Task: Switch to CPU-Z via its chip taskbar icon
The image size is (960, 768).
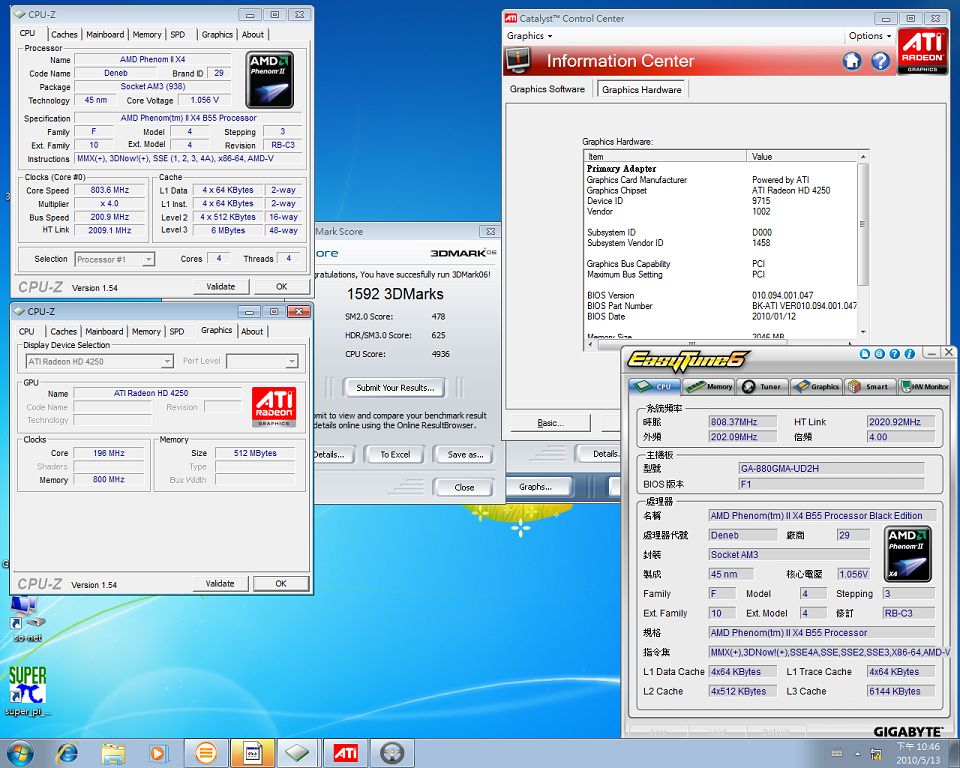Action: [297, 753]
